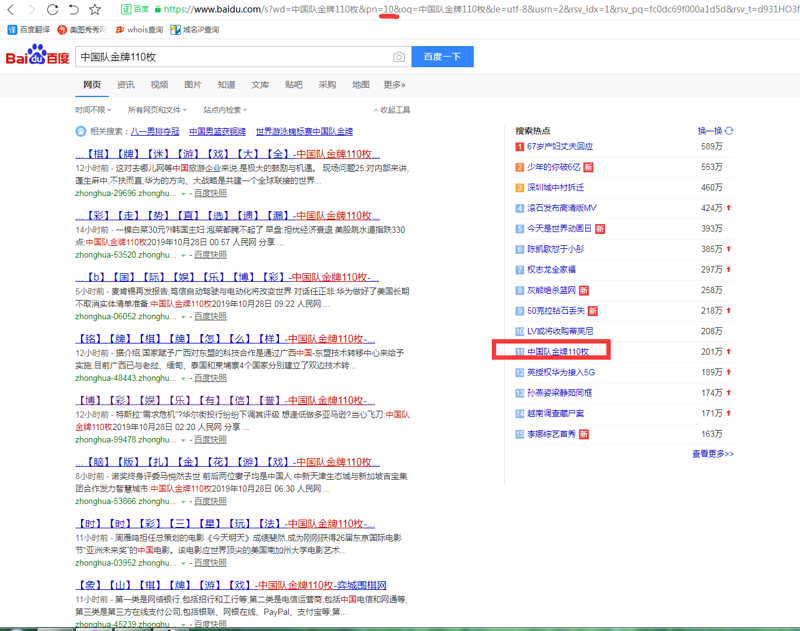The width and height of the screenshot is (800, 631).
Task: Expand the 更多» menu
Action: click(x=394, y=85)
